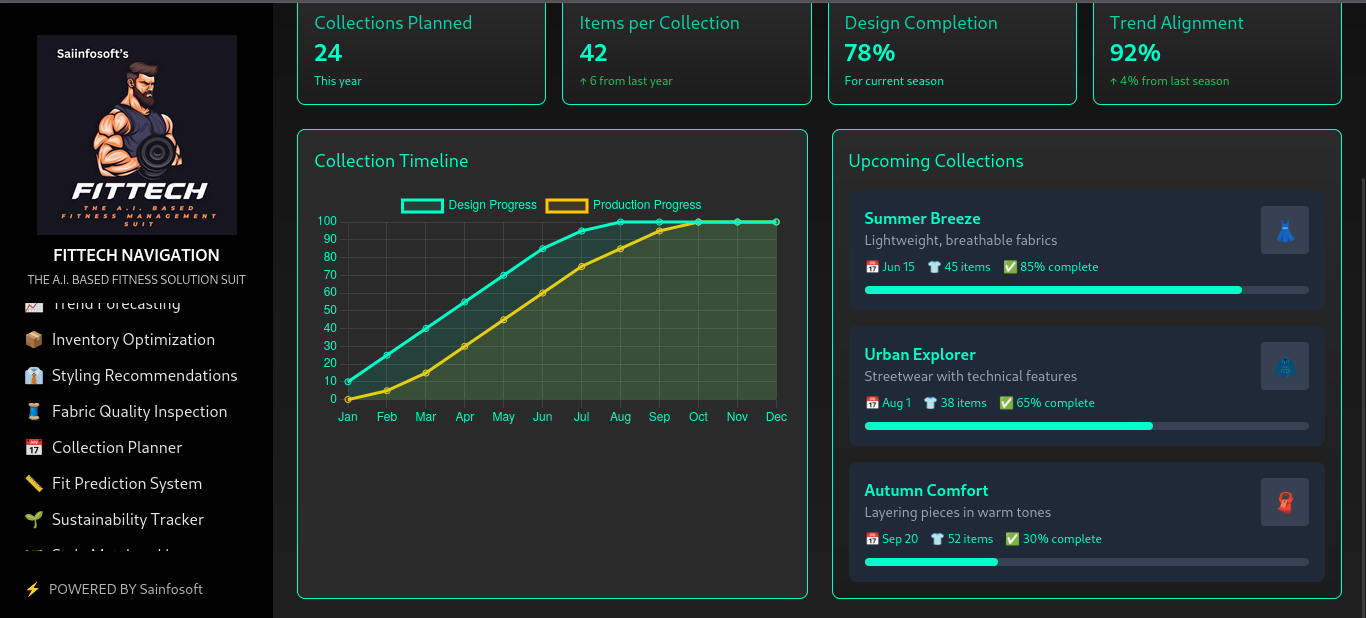The width and height of the screenshot is (1366, 618).
Task: Click the scarf icon on Autumn Comfort
Action: [1284, 502]
